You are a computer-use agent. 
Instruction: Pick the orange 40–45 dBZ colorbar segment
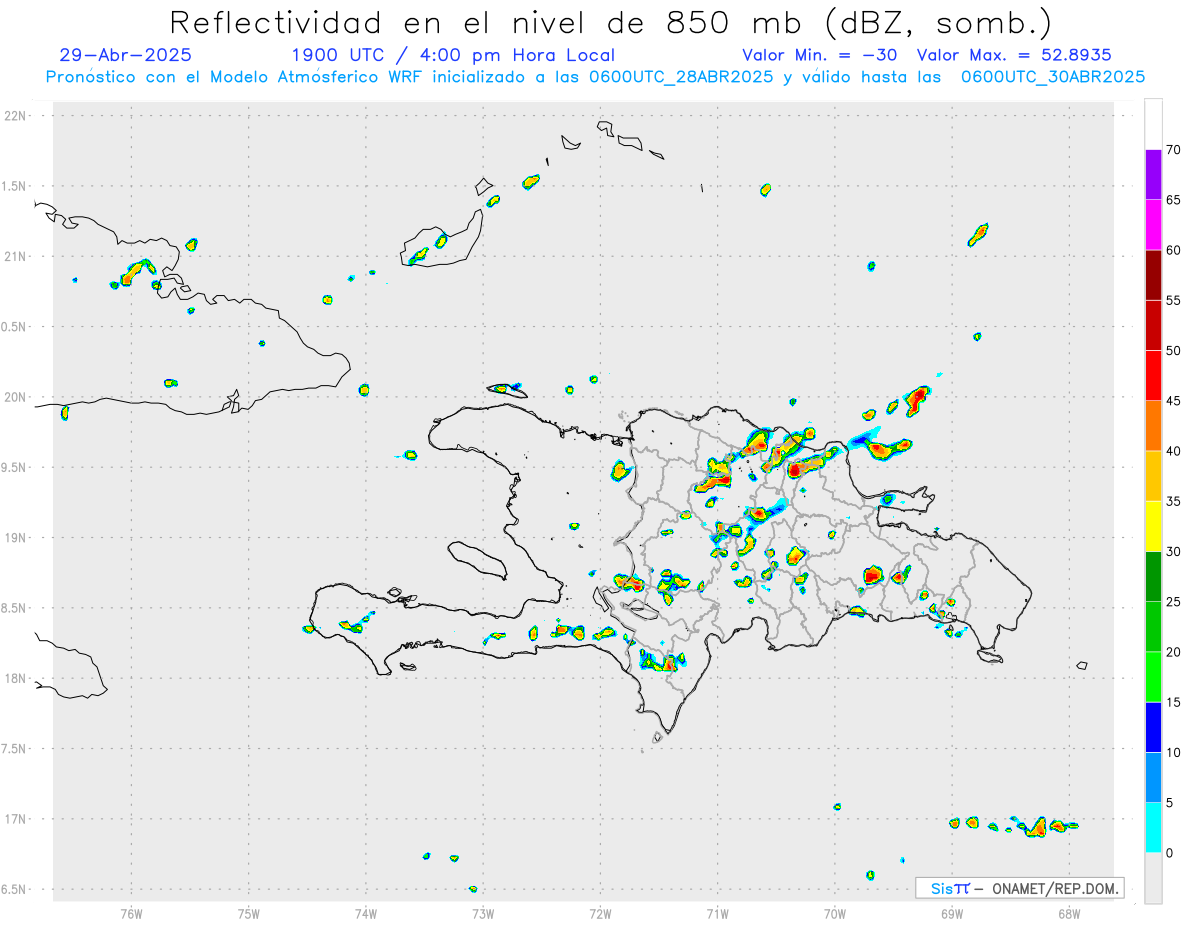click(x=1153, y=425)
